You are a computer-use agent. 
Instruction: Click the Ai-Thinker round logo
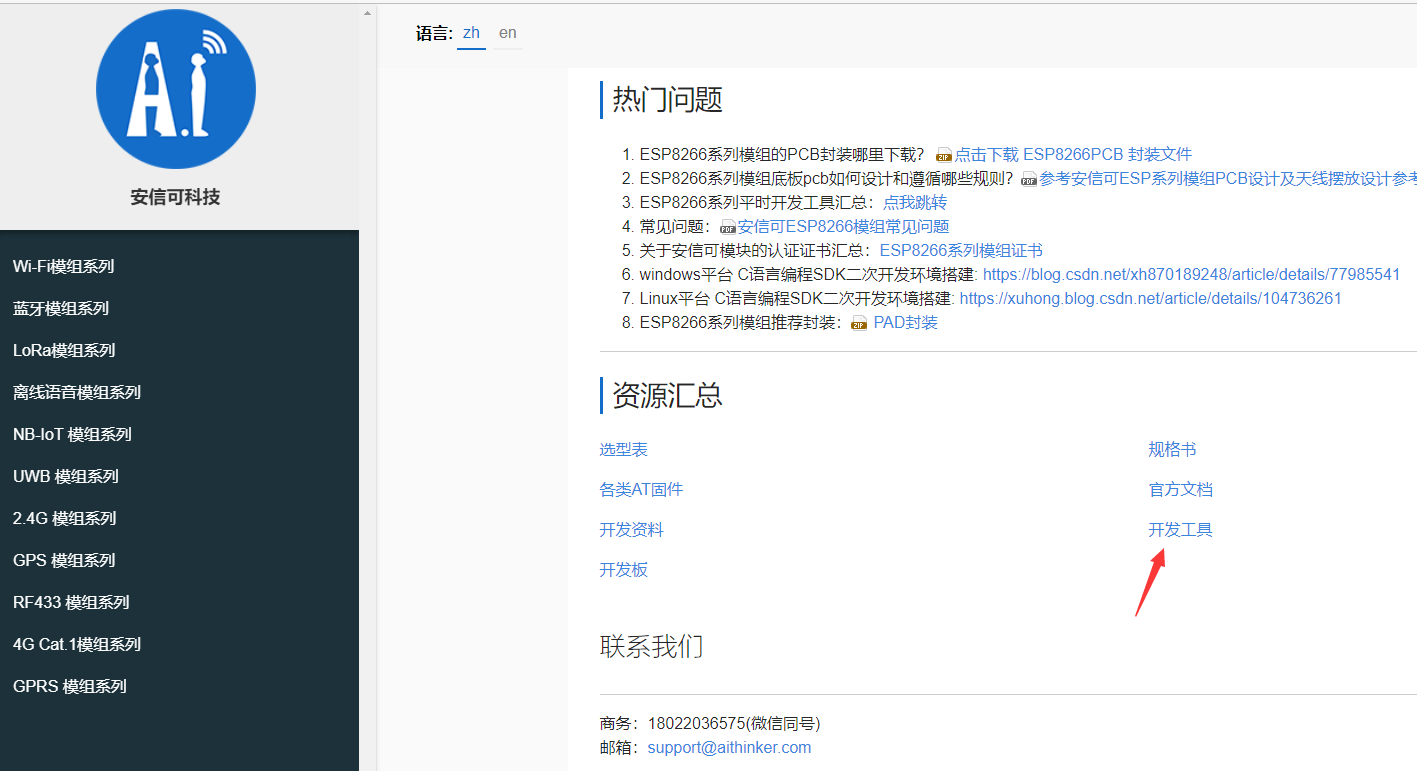176,89
